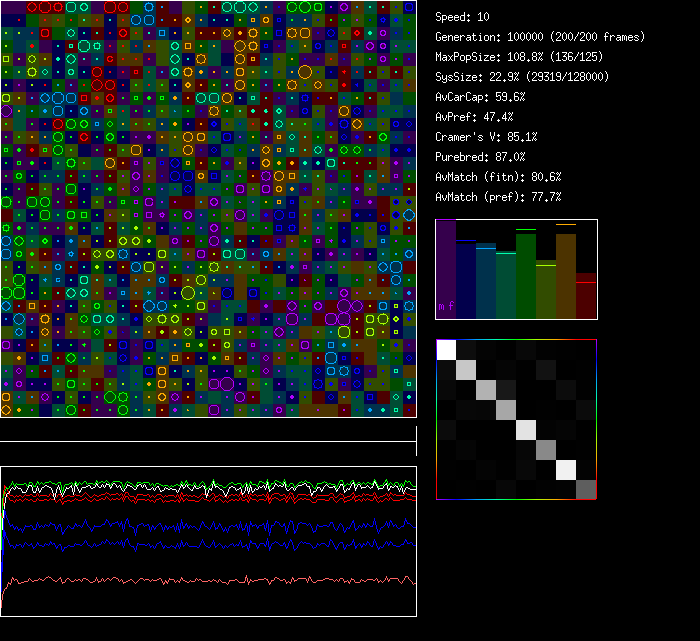This screenshot has width=700, height=641.
Task: Click the 'm f' label inside the bar chart
Action: 446,306
